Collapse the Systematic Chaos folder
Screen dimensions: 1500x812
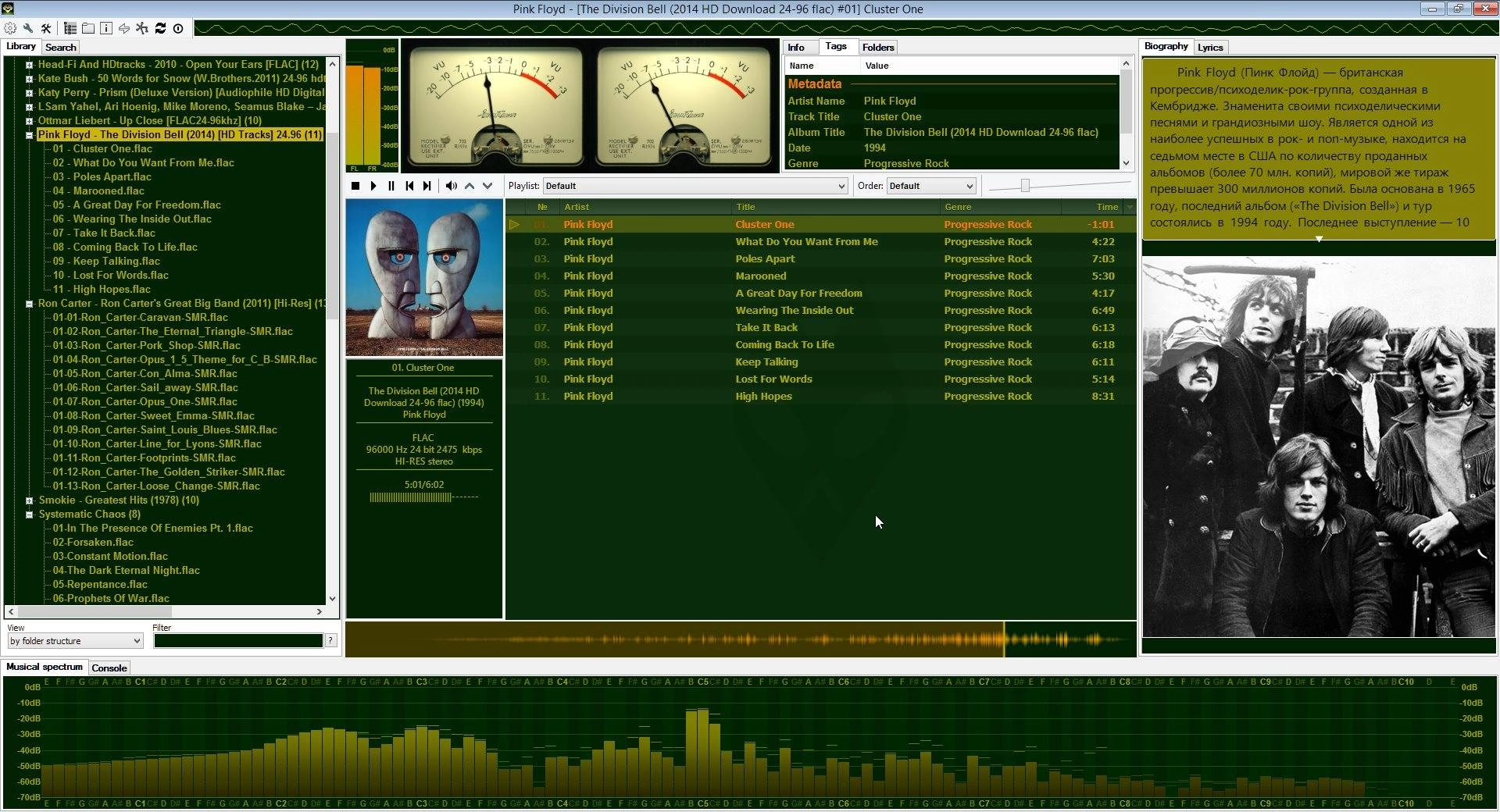click(29, 515)
